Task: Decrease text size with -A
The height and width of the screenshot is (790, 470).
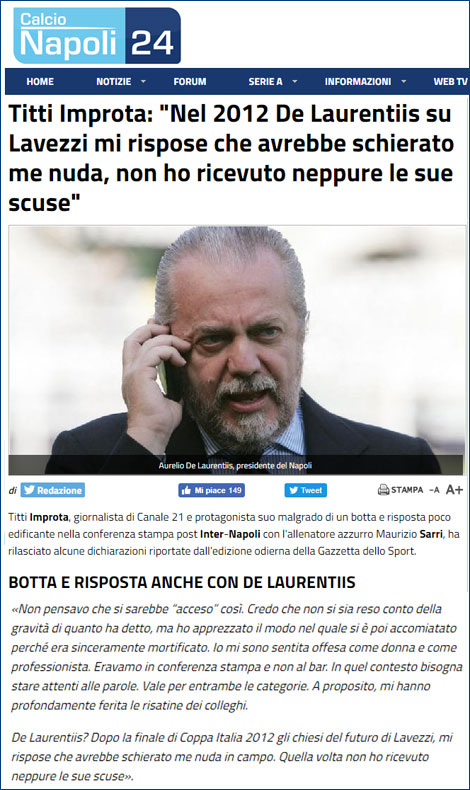Action: 434,490
